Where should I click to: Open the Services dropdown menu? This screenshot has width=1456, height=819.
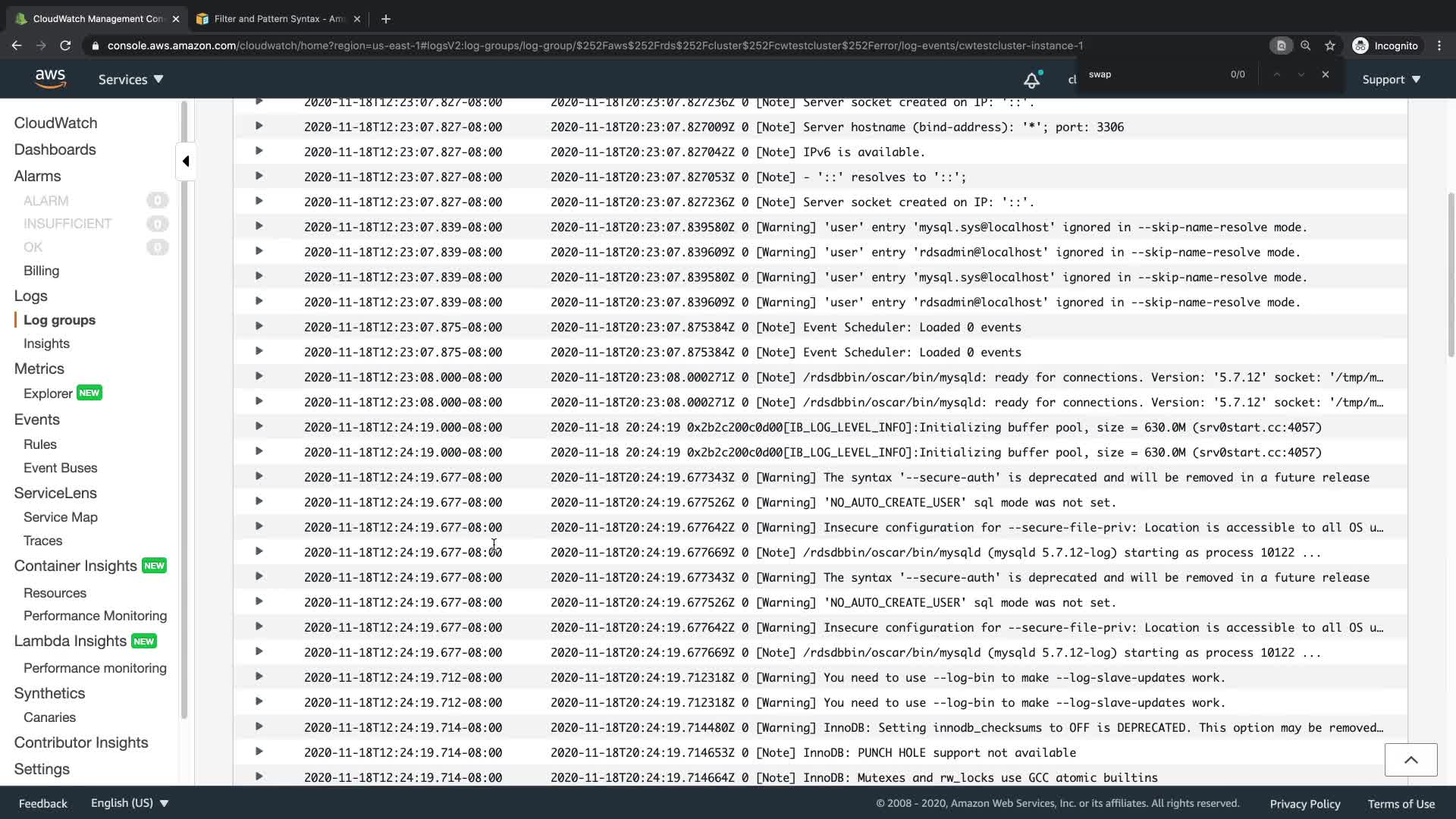coord(130,80)
